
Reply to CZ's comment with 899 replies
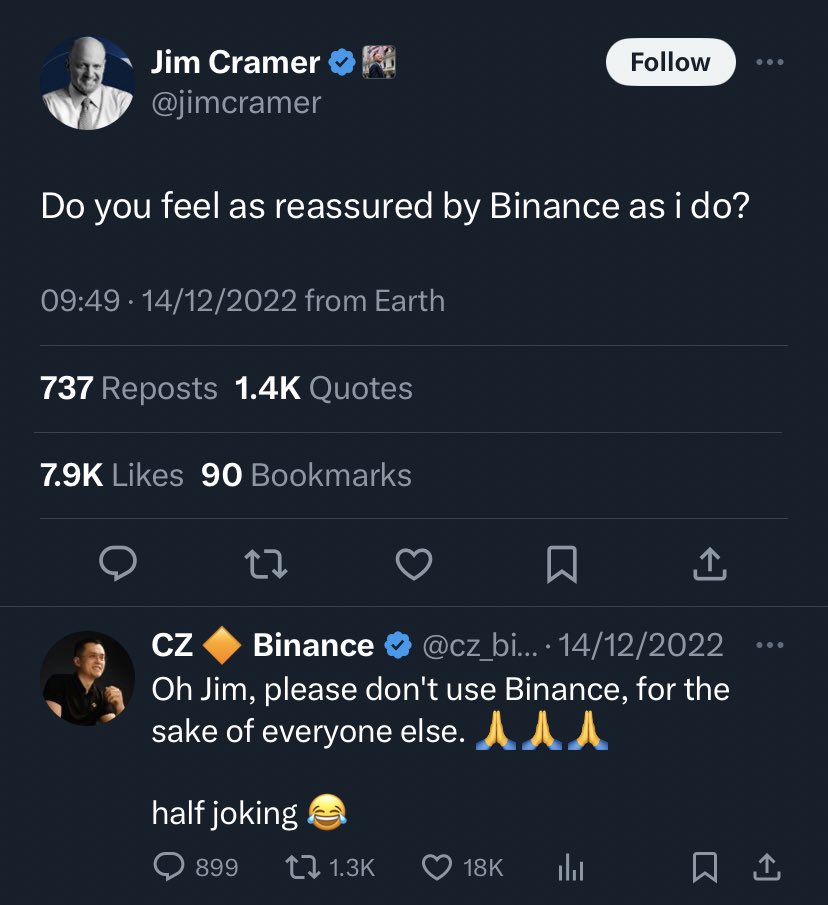(x=196, y=867)
